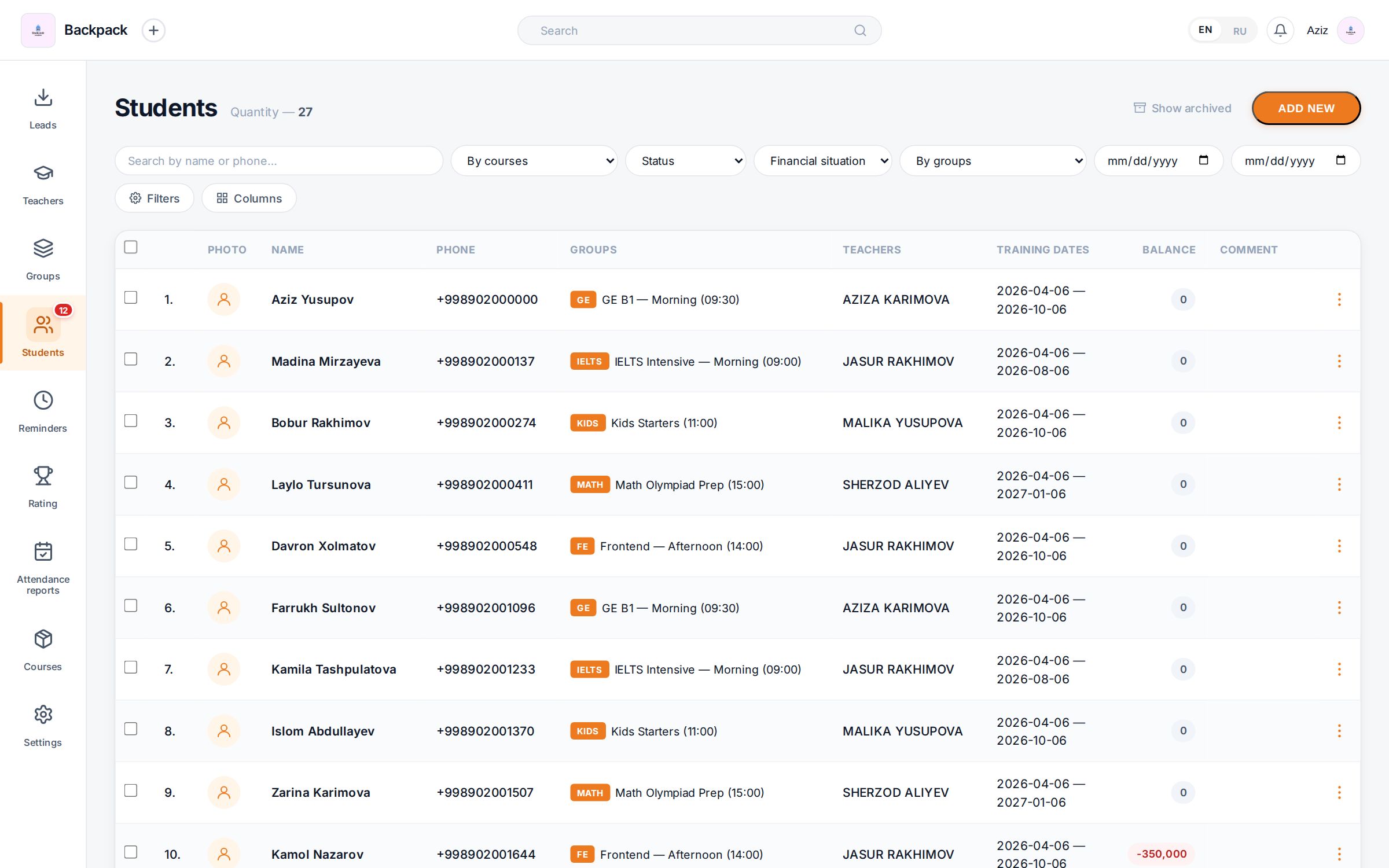Open the Teachers graduation cap icon
1389x868 pixels.
(x=43, y=173)
